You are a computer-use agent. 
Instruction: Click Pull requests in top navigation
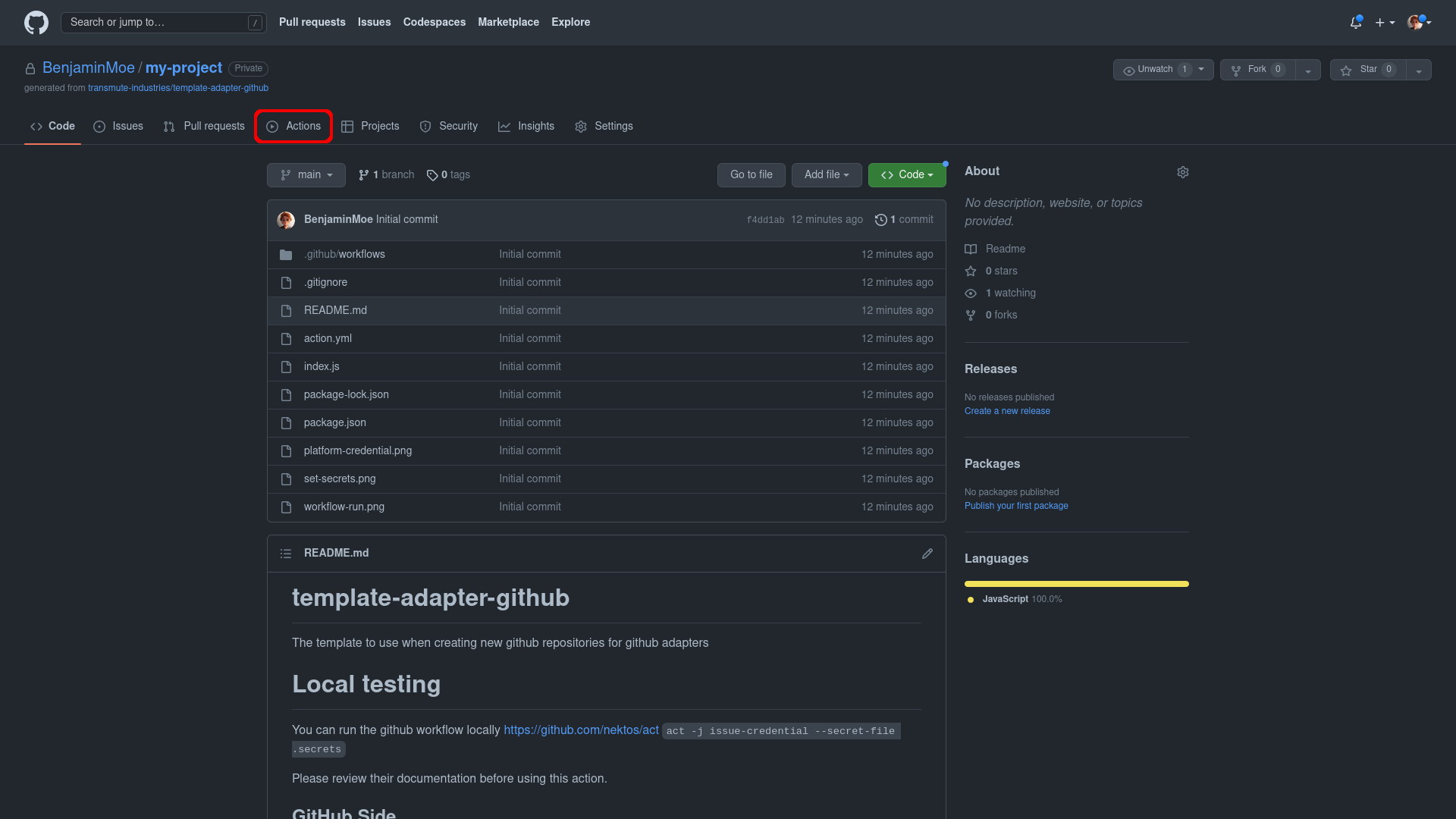click(x=312, y=23)
